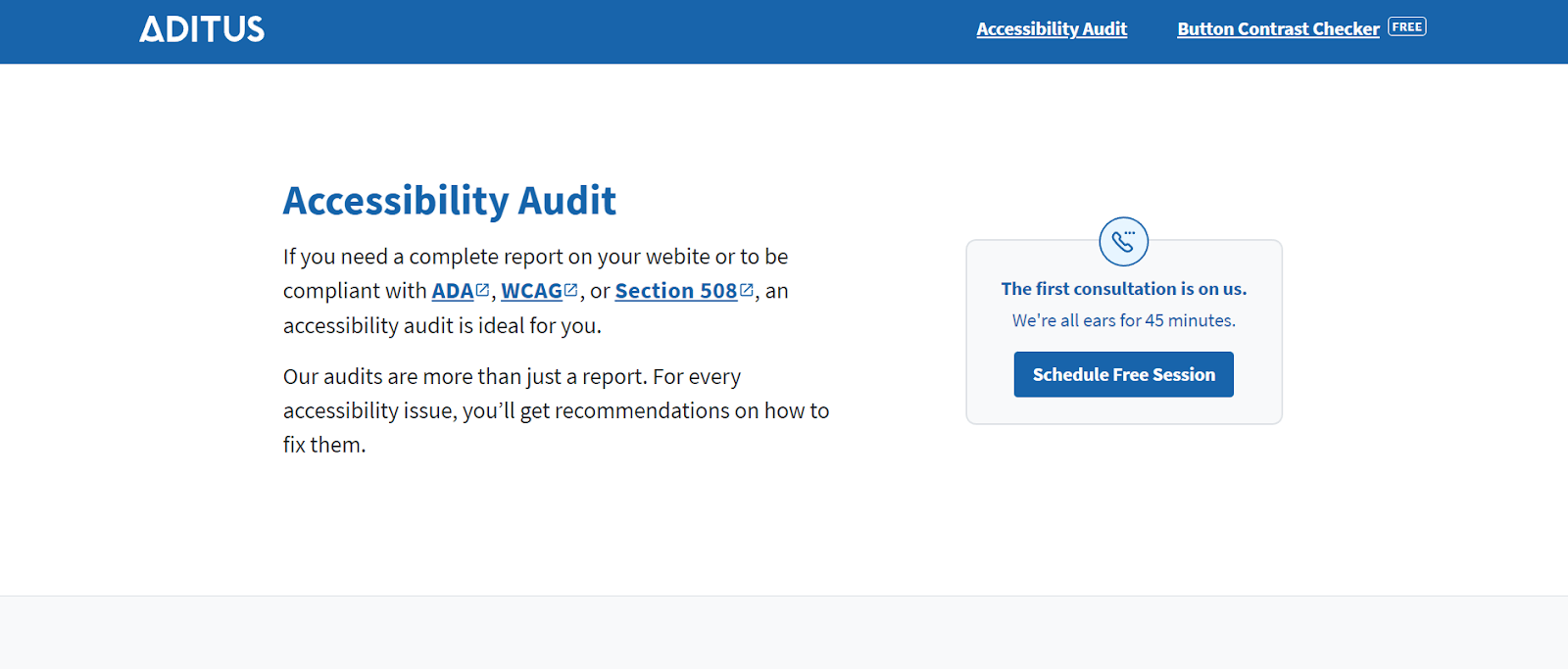This screenshot has width=1568, height=669.
Task: Click the external-link icon beside ADA
Action: coord(482,290)
